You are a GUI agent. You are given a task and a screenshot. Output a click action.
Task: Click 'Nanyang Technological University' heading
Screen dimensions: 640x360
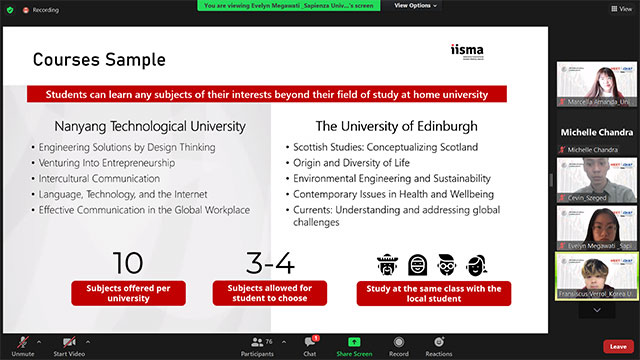(x=150, y=126)
